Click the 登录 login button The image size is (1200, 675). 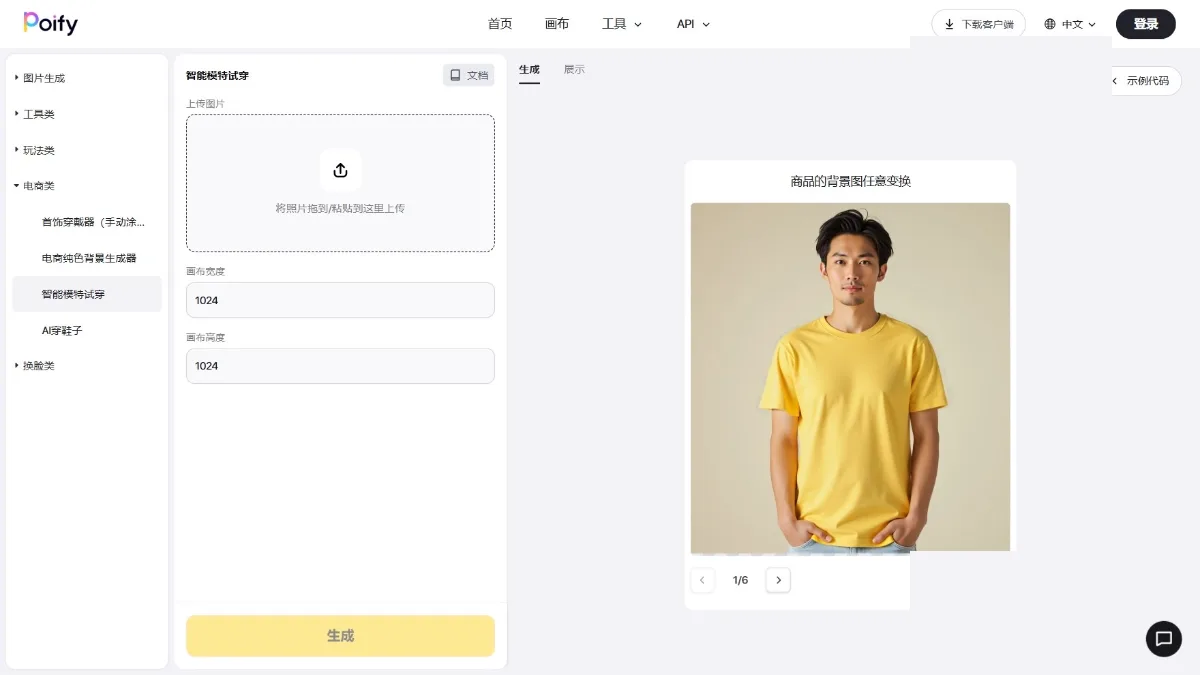1146,24
